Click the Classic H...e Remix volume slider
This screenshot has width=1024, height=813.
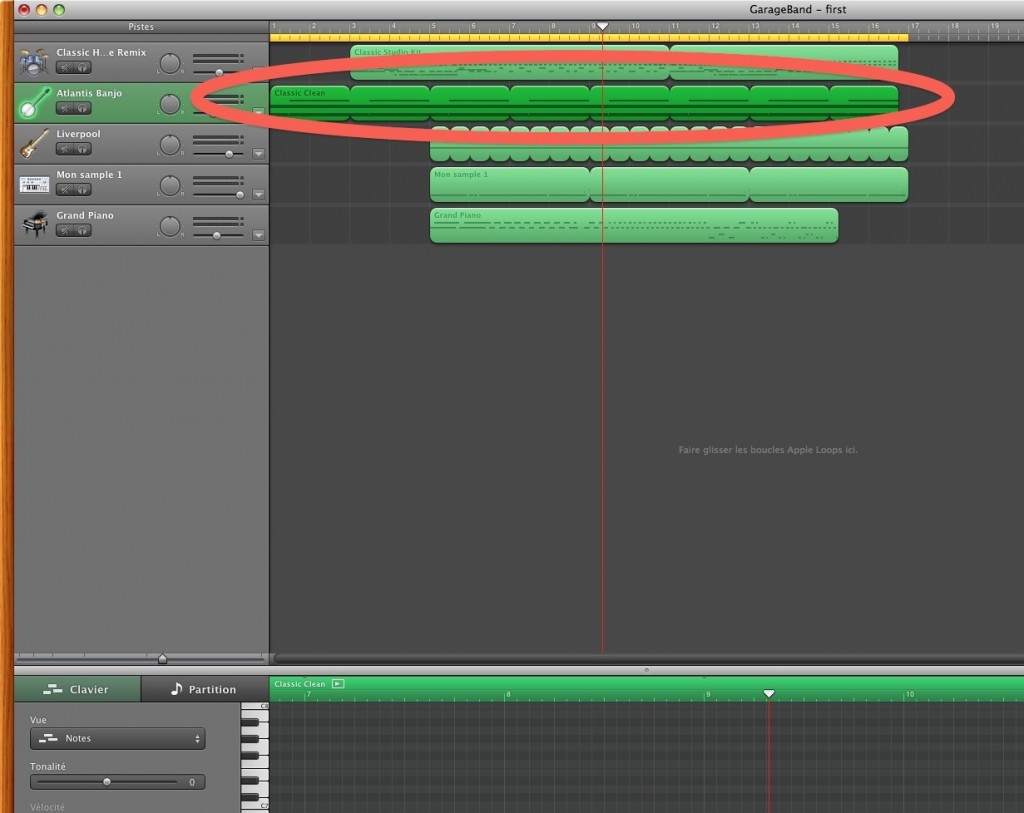219,72
